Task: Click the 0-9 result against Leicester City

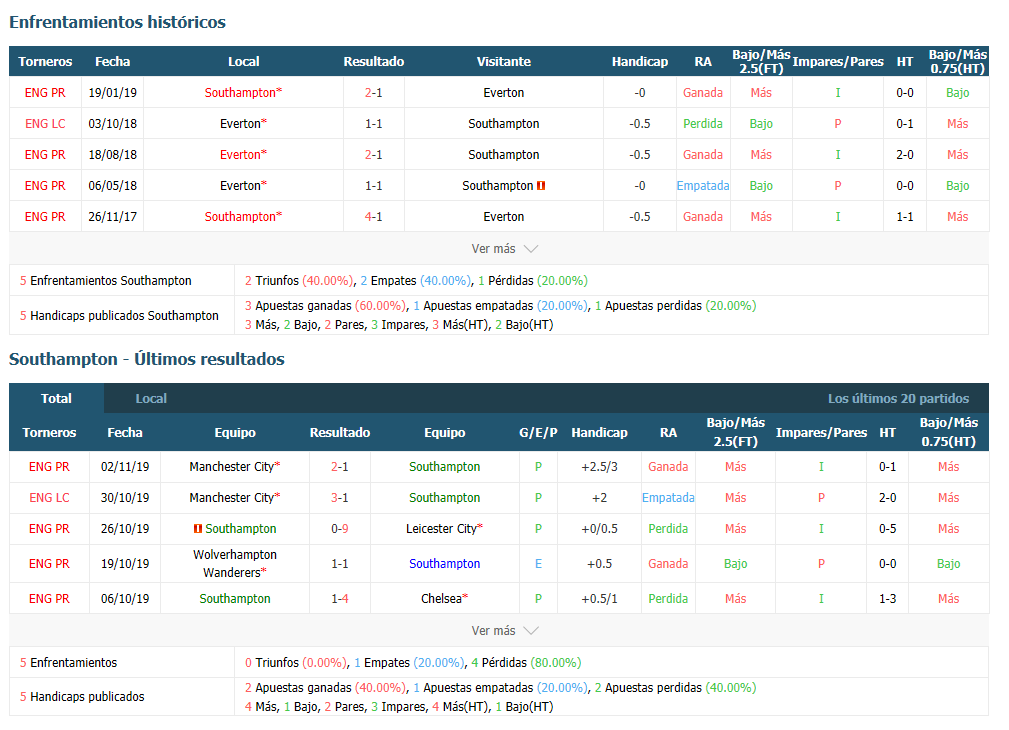Action: (340, 529)
